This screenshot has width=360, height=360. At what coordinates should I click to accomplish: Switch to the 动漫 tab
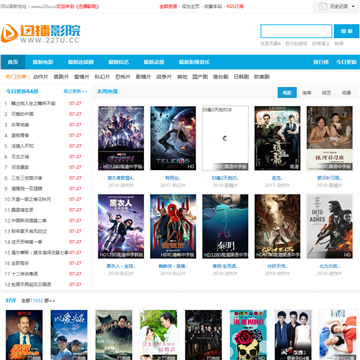[x=346, y=93]
